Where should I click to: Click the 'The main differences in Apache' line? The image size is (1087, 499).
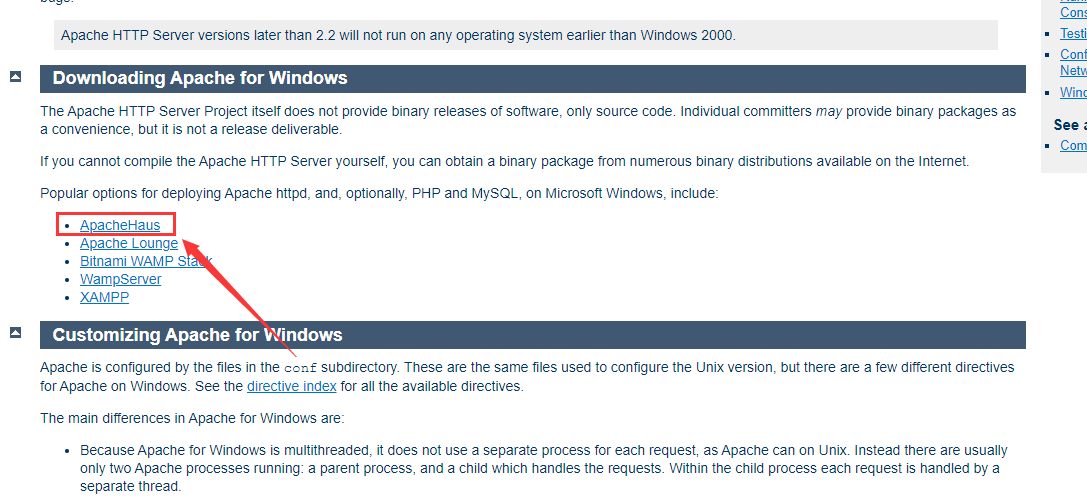tap(192, 419)
